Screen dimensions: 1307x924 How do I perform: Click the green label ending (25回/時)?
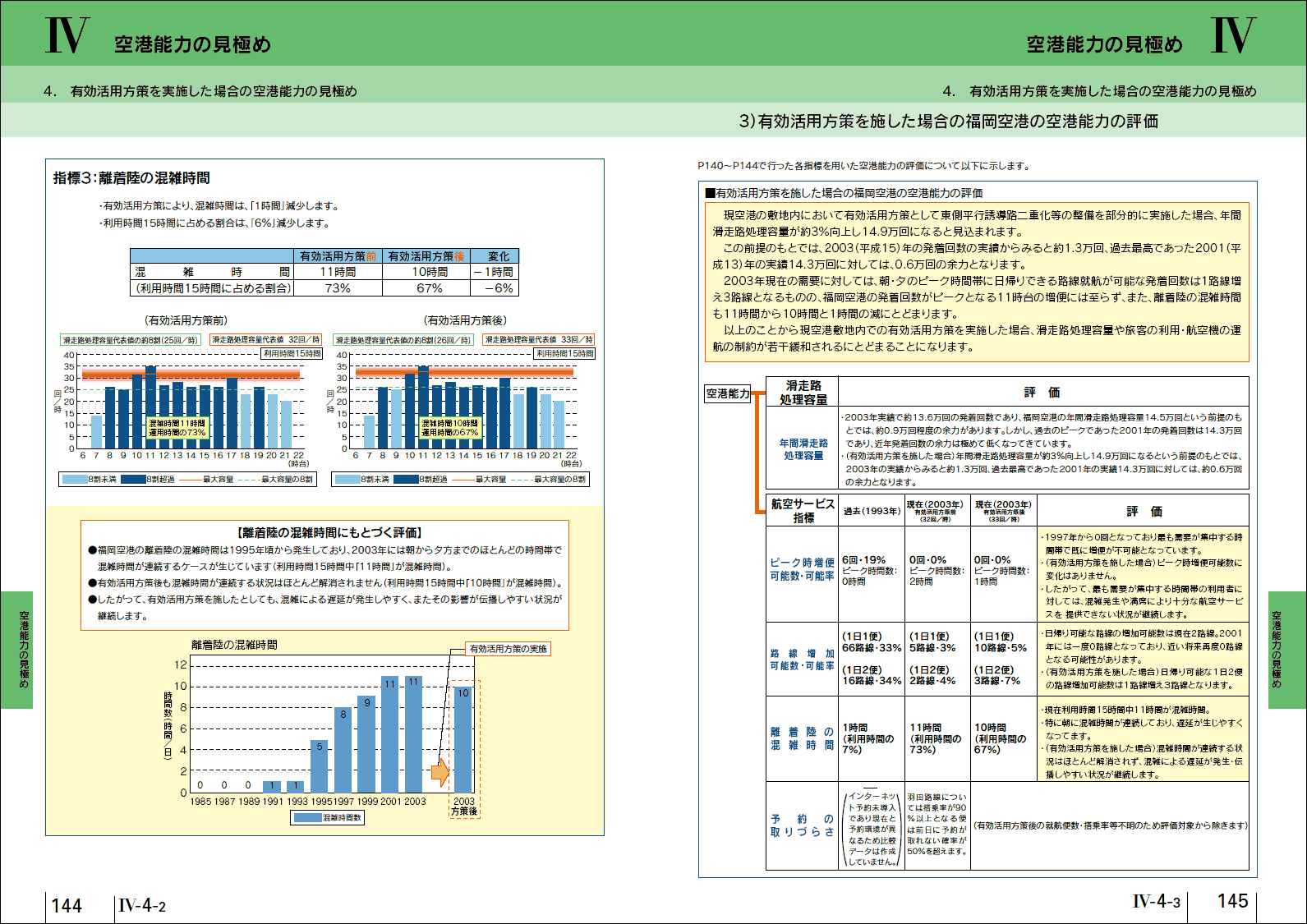131,340
